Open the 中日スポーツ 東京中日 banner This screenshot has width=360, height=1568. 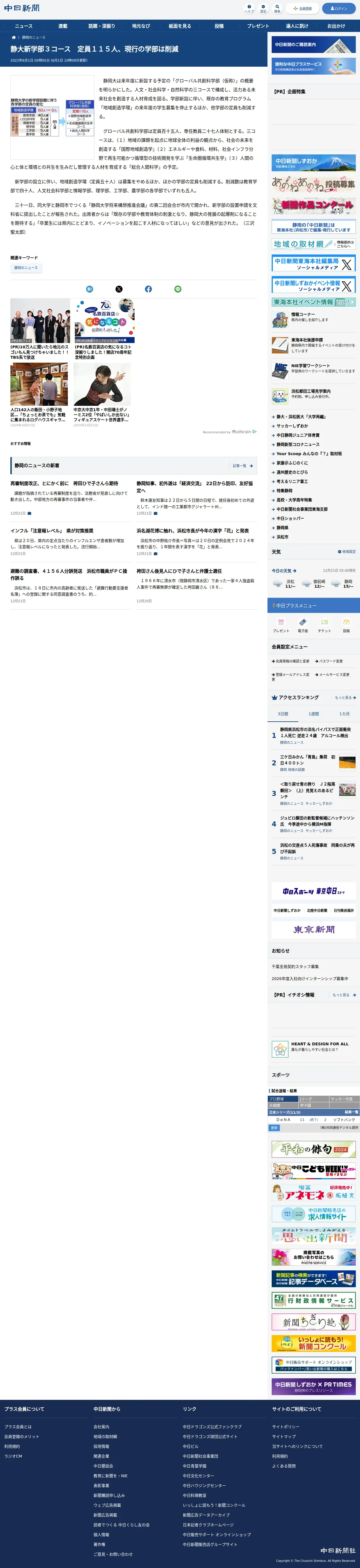click(x=314, y=891)
